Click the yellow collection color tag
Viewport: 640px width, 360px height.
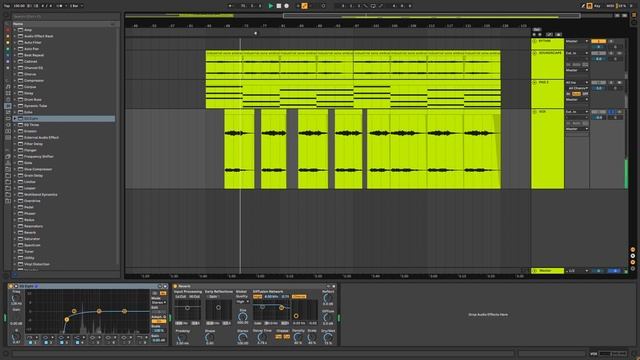click(7, 43)
